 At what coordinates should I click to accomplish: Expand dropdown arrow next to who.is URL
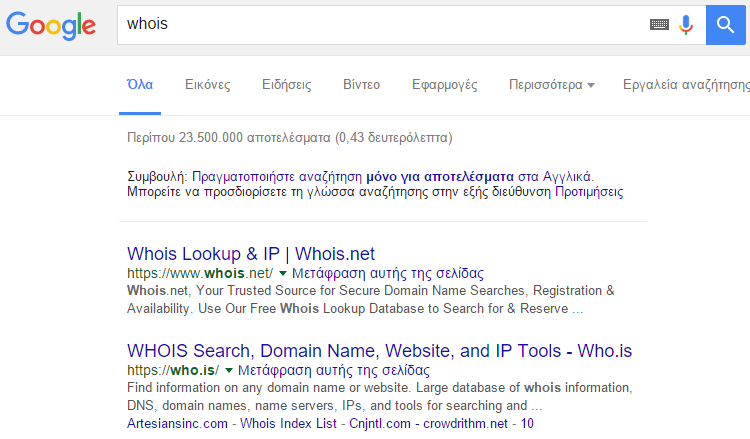click(229, 371)
